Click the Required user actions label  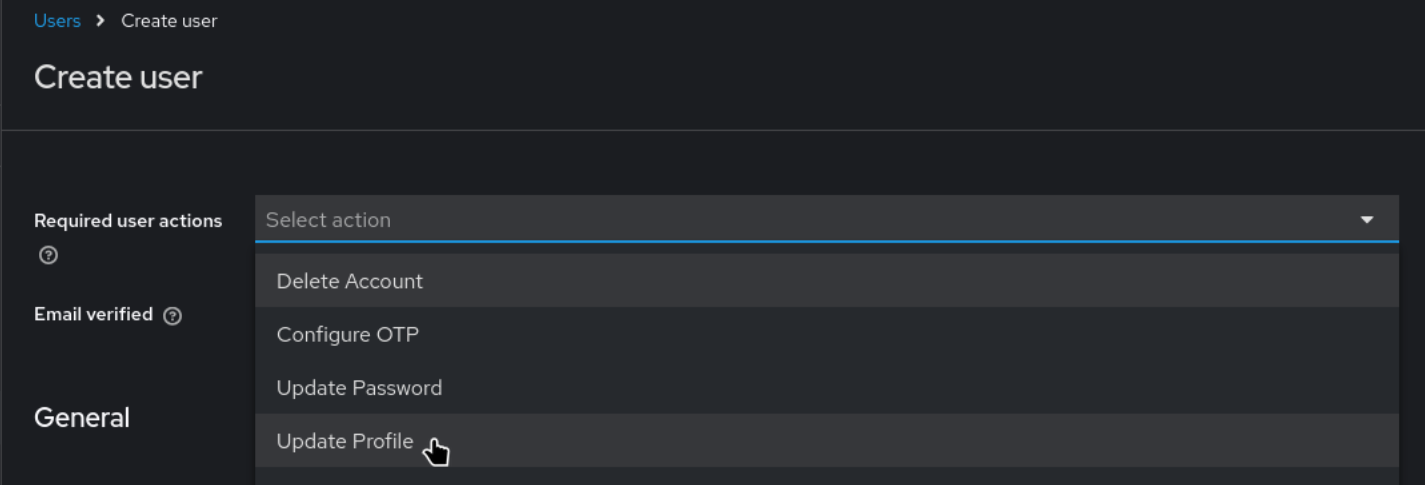[x=128, y=221]
